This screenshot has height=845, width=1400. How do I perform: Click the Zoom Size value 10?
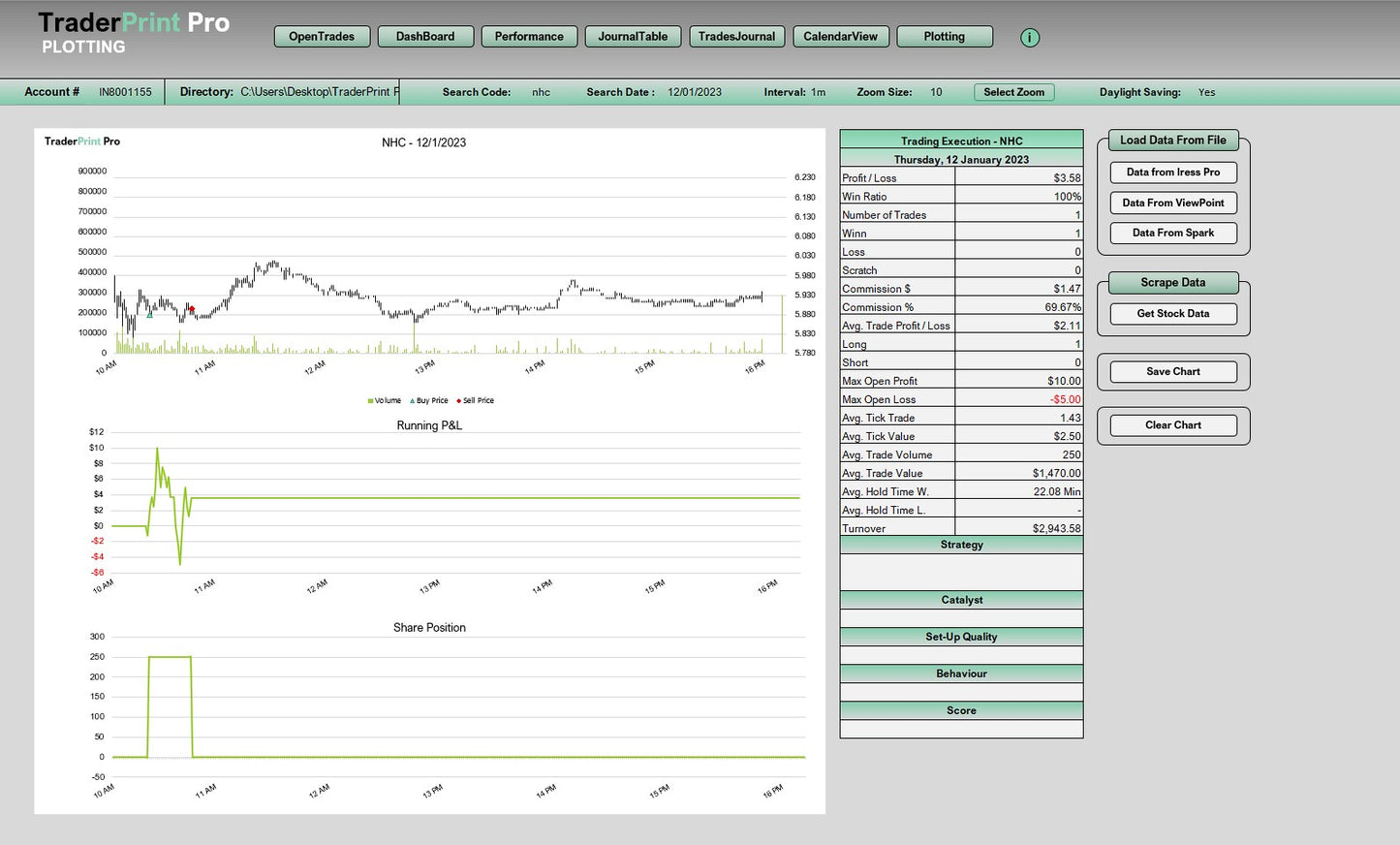(x=936, y=93)
